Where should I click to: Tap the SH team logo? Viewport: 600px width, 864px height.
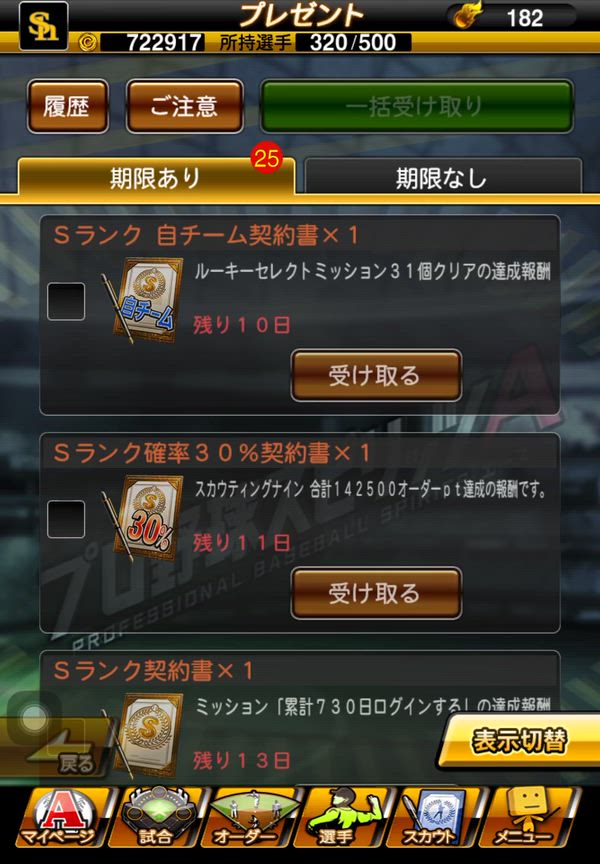(x=44, y=26)
